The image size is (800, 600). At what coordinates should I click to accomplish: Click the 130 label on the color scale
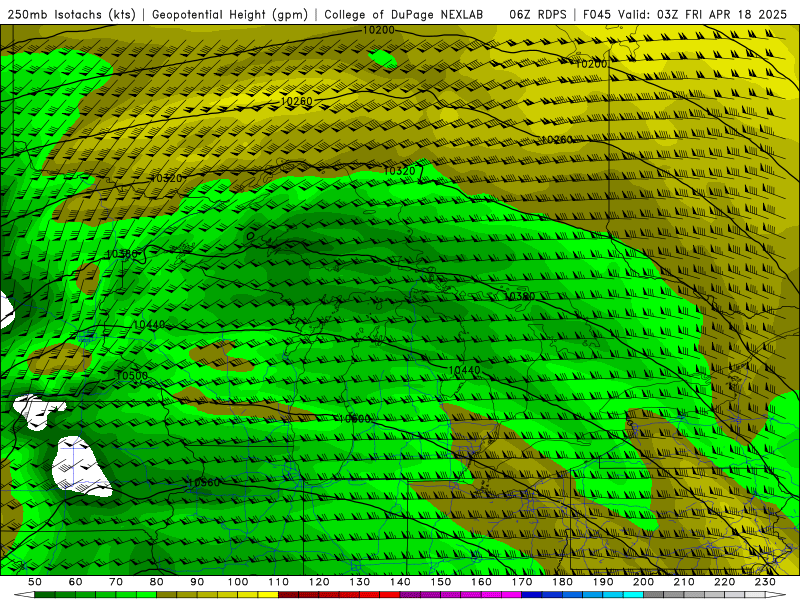[x=359, y=582]
